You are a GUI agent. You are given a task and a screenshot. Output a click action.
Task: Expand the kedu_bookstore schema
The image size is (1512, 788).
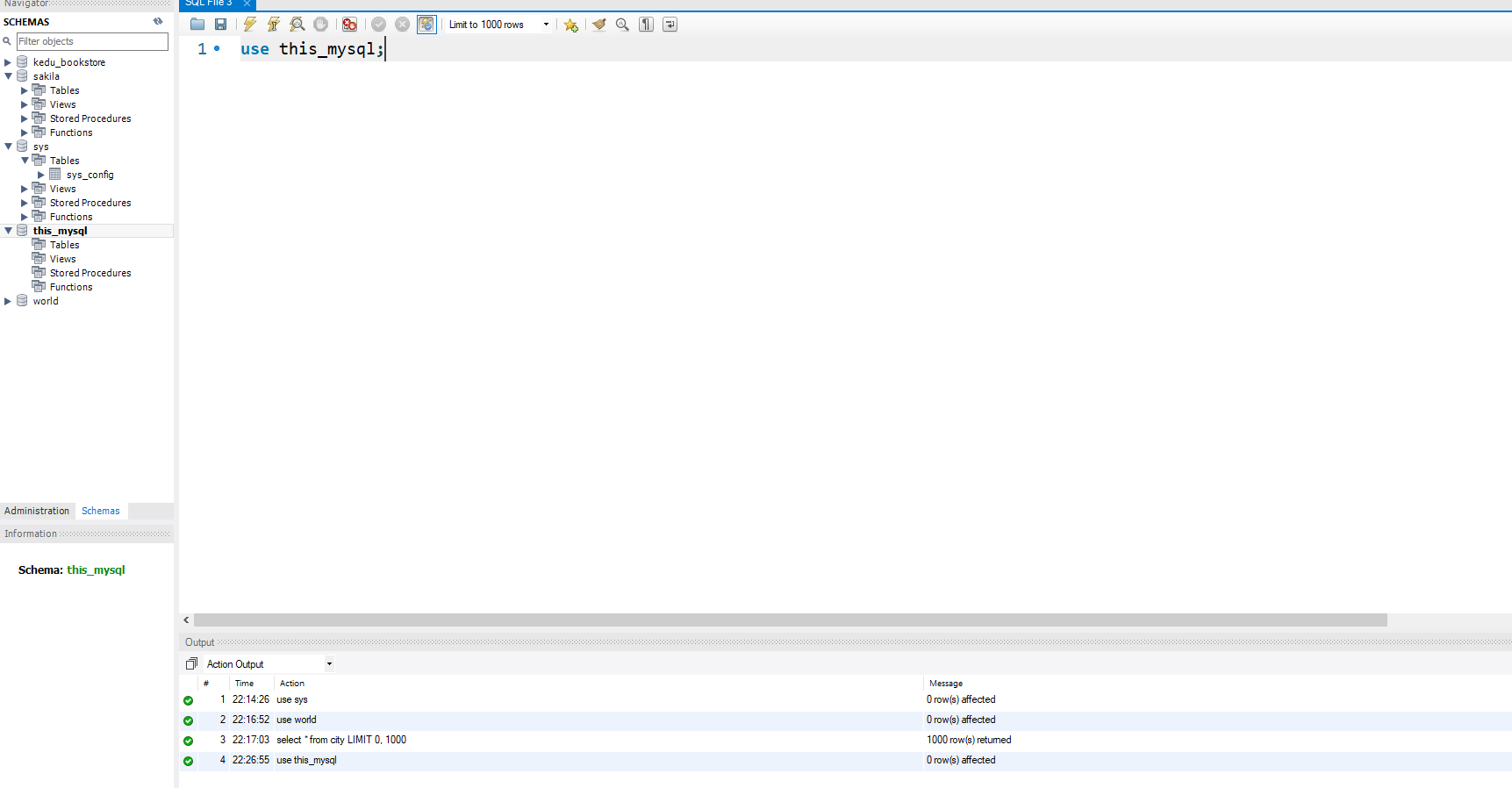8,62
